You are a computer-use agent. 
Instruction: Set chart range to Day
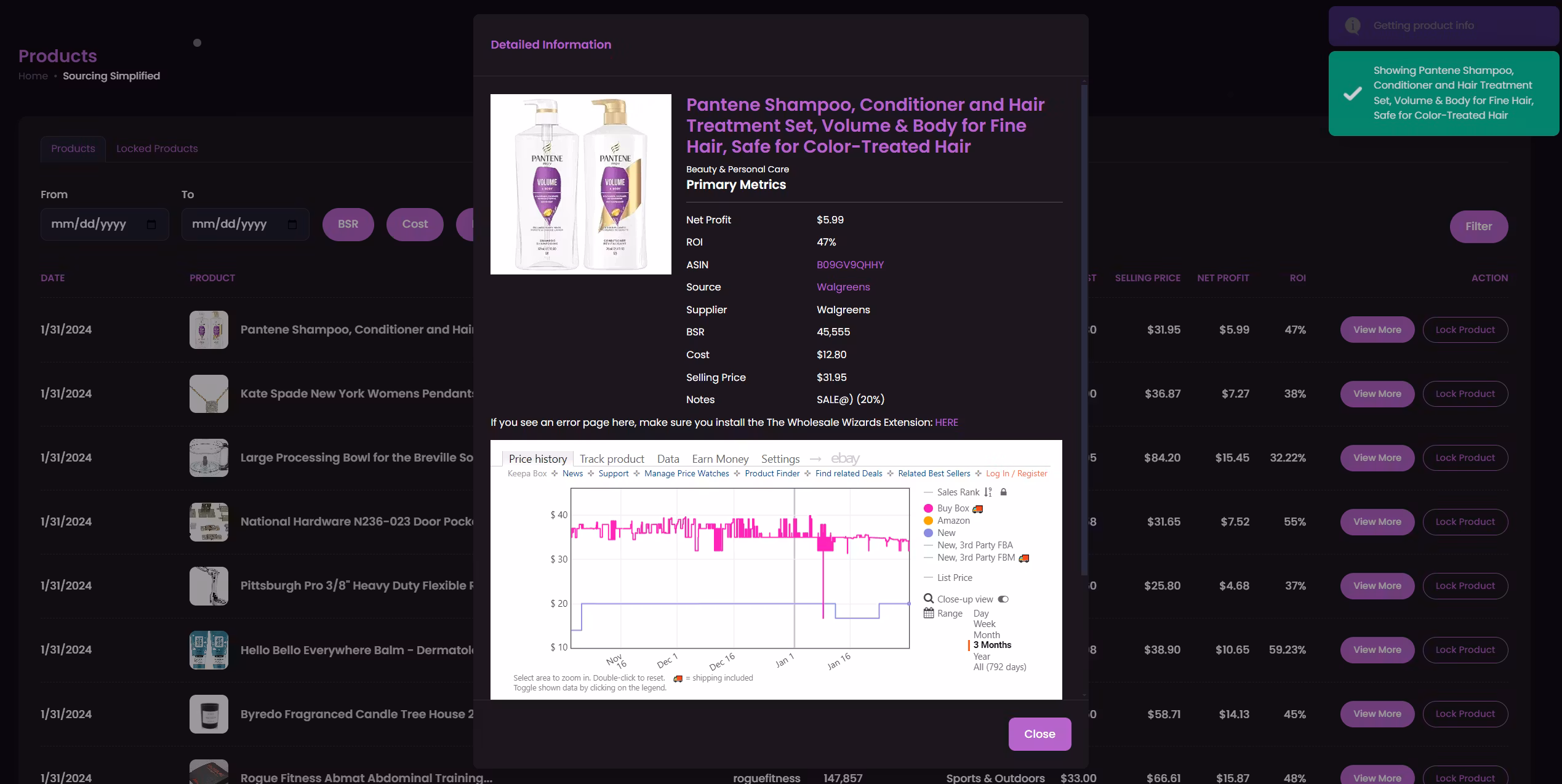981,614
